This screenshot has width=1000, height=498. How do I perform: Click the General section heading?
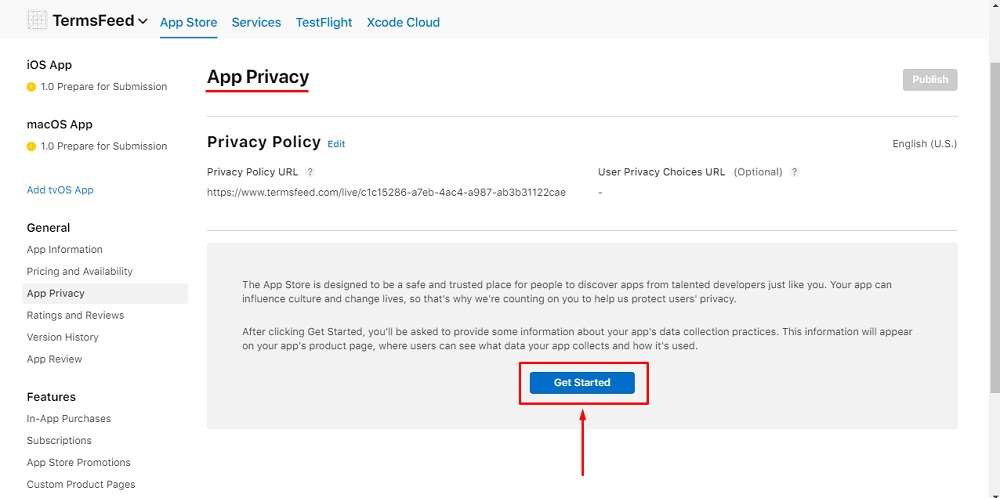pyautogui.click(x=48, y=228)
